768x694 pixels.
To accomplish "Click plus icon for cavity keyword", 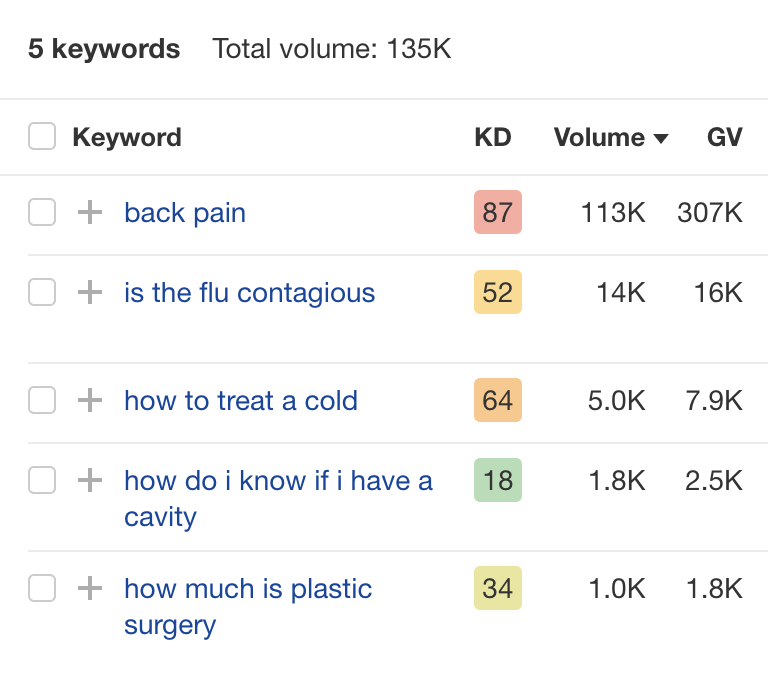I will 90,480.
